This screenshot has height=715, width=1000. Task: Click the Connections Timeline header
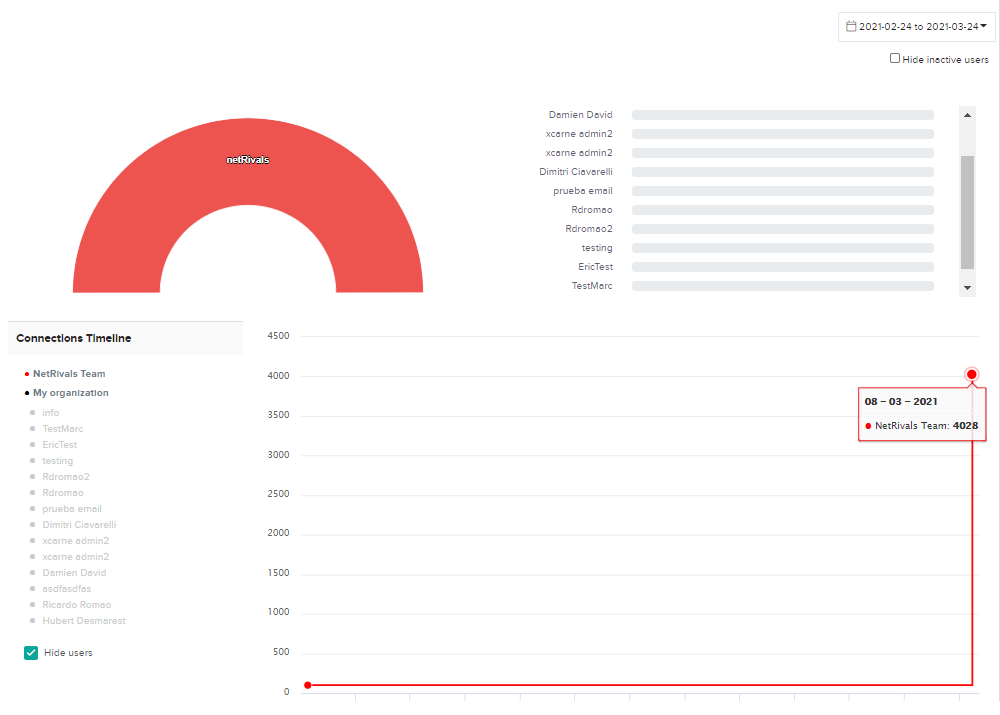pyautogui.click(x=74, y=338)
